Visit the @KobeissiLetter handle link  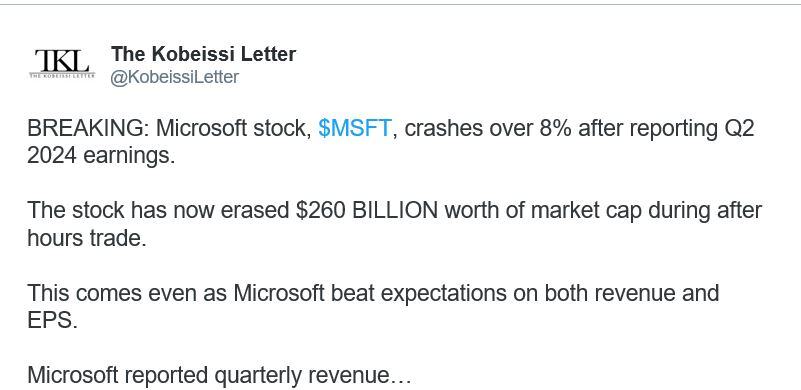pyautogui.click(x=175, y=77)
